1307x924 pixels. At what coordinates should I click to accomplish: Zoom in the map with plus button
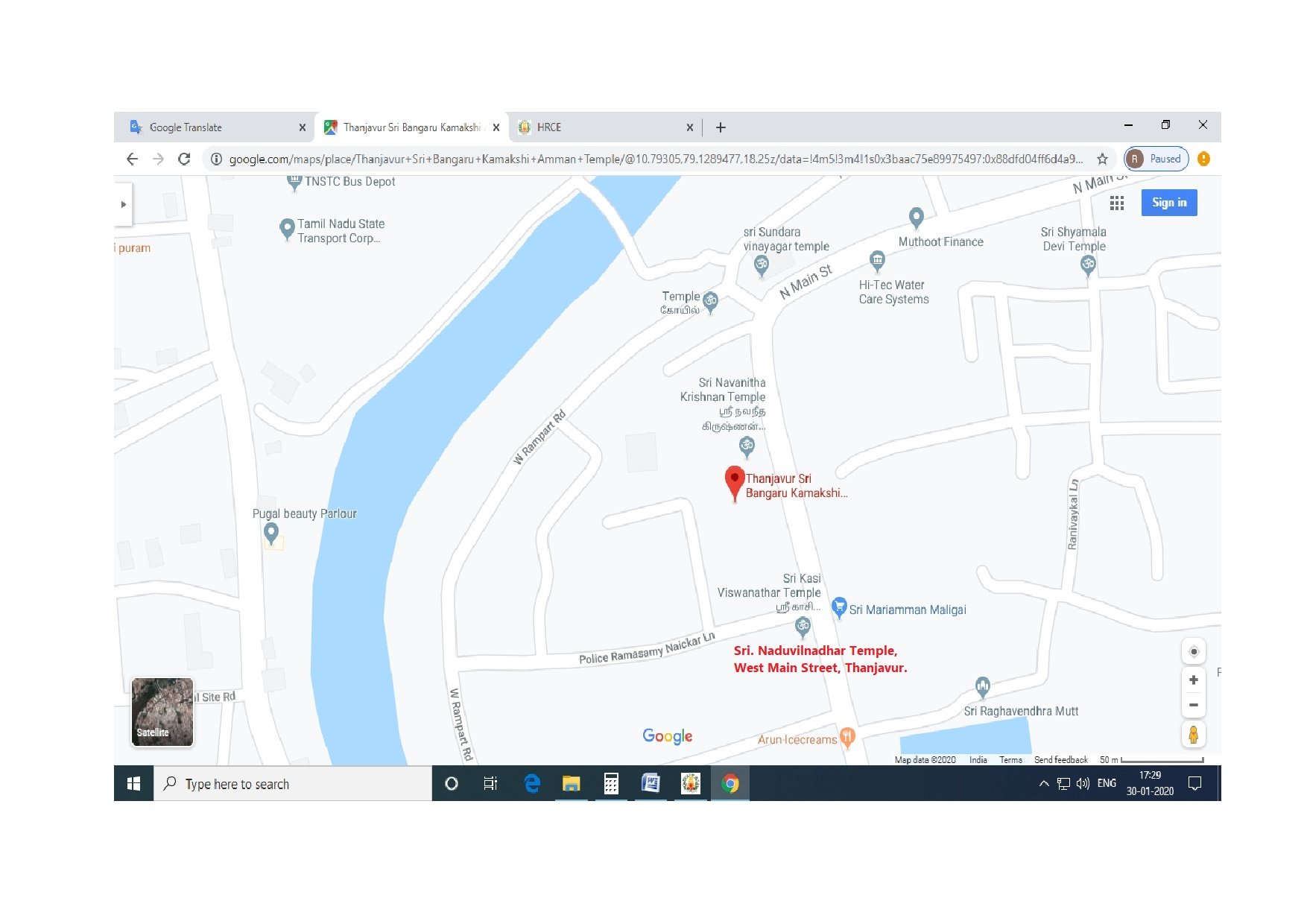[x=1193, y=680]
